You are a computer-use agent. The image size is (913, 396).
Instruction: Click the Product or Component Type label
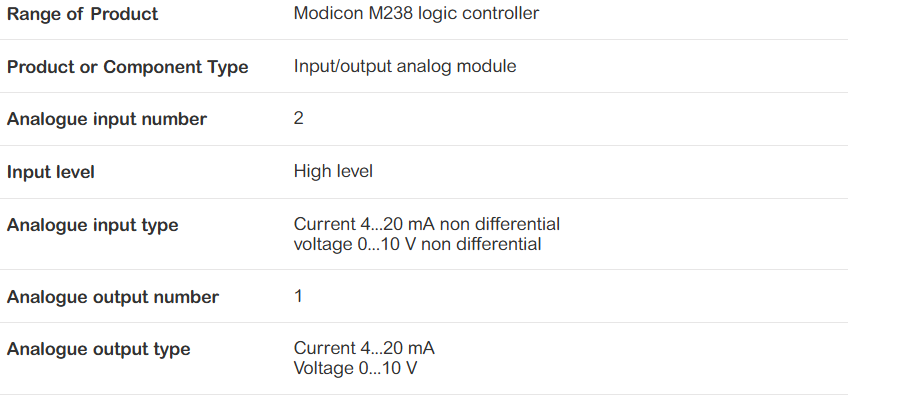tap(128, 67)
